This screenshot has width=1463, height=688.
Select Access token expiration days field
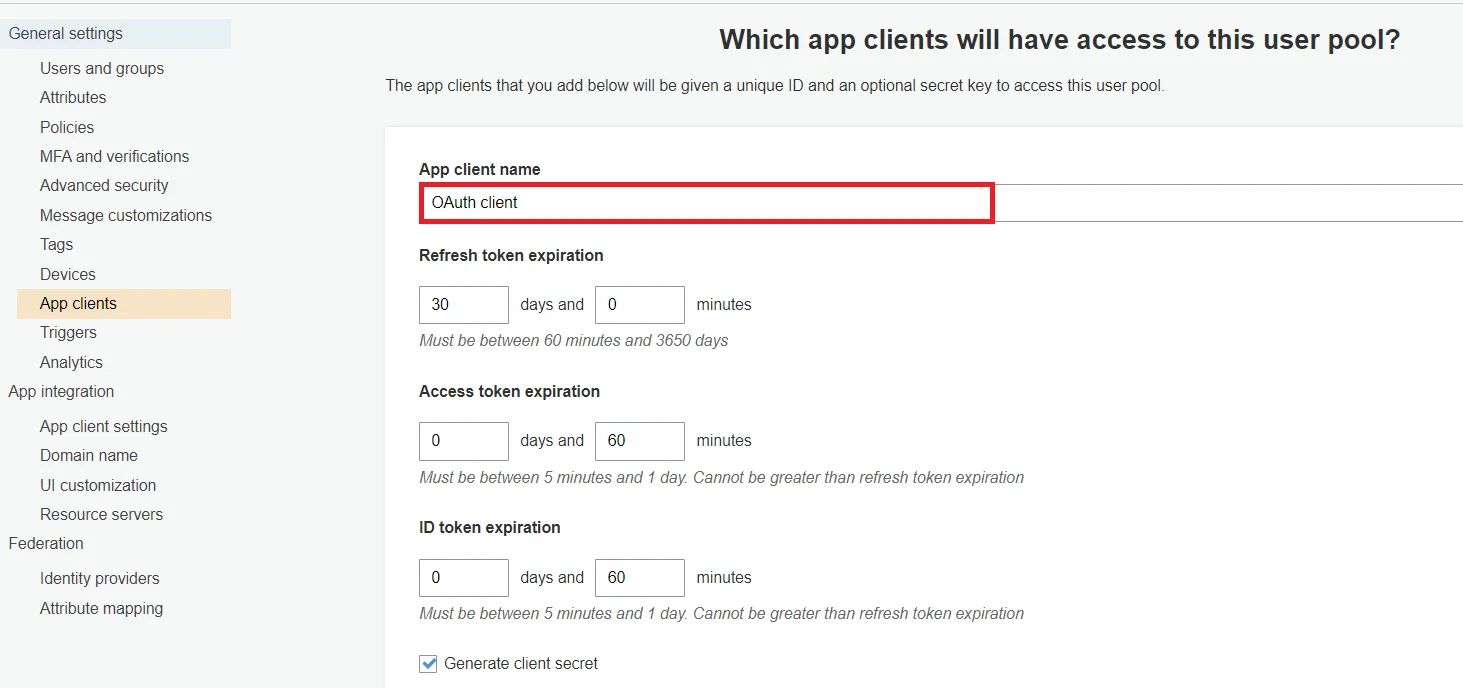pos(464,441)
